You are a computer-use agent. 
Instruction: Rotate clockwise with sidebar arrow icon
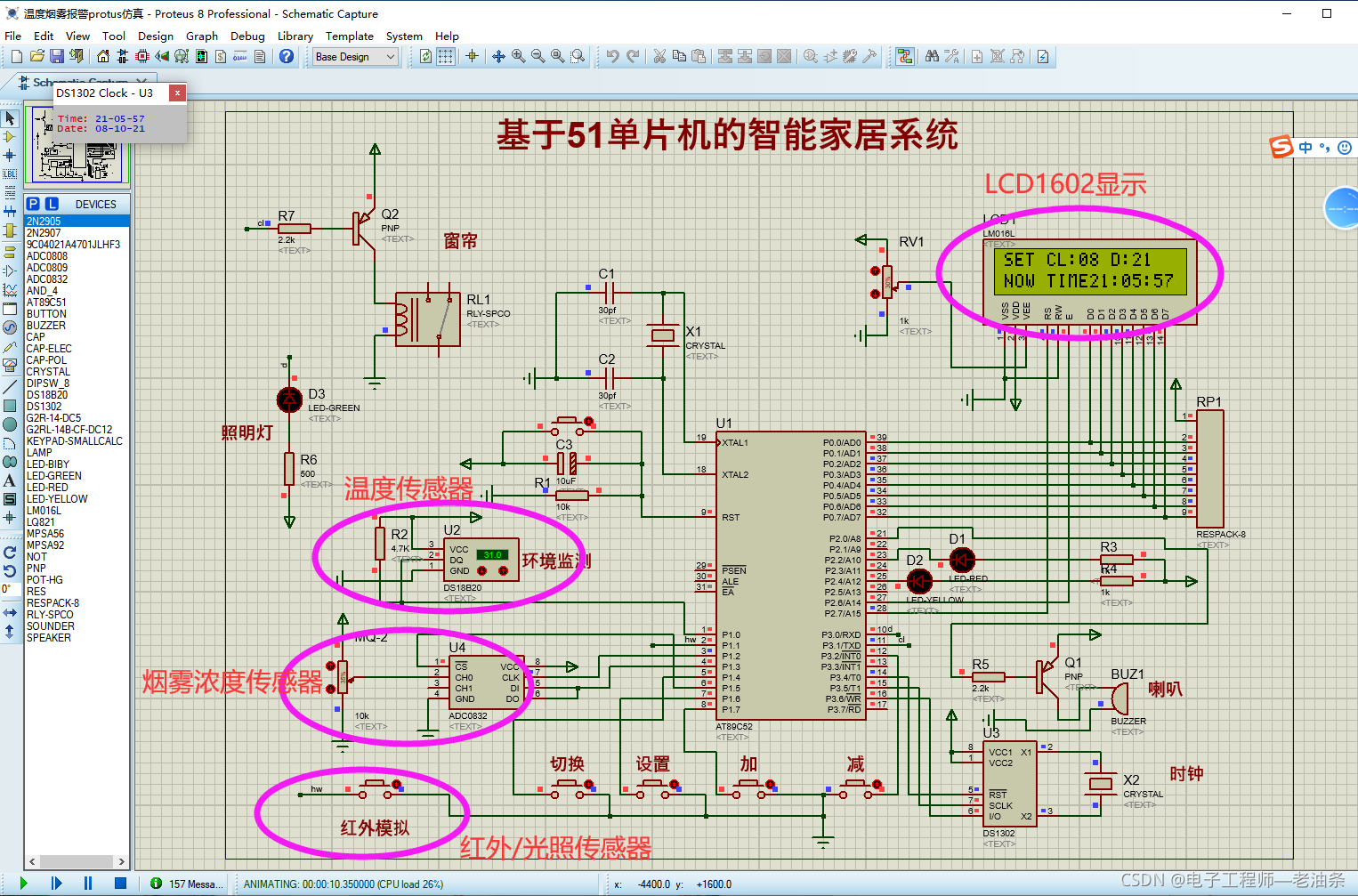10,552
